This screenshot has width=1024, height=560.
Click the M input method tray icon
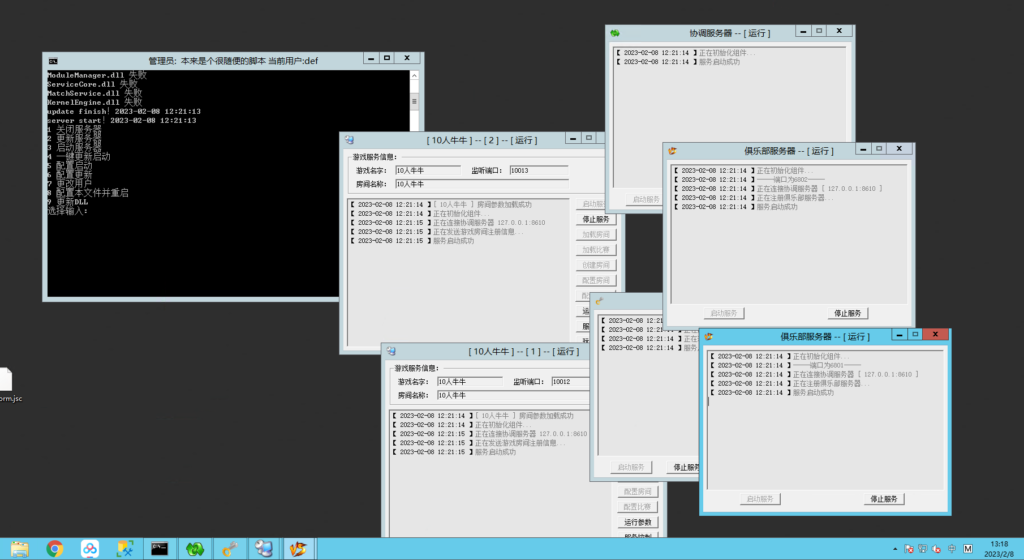point(967,548)
